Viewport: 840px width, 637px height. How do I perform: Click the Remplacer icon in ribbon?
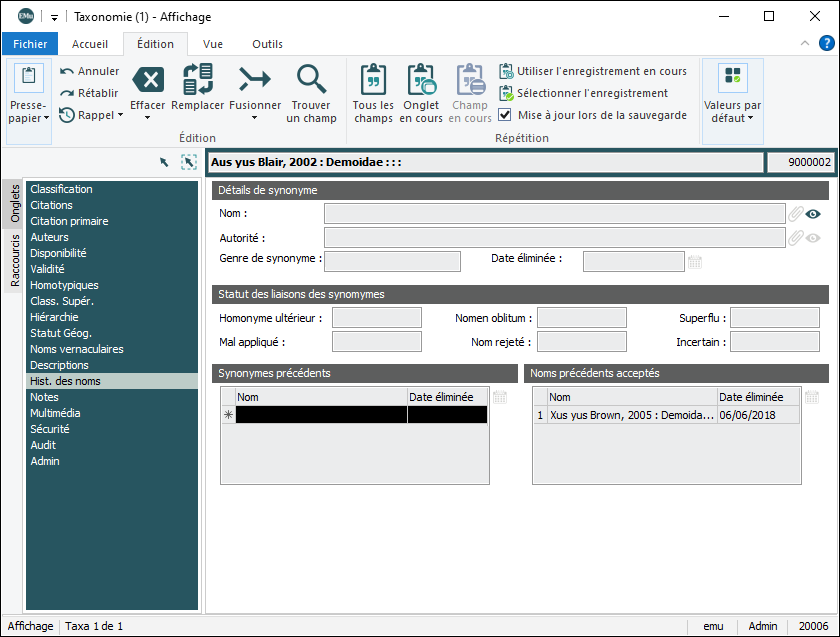click(197, 80)
